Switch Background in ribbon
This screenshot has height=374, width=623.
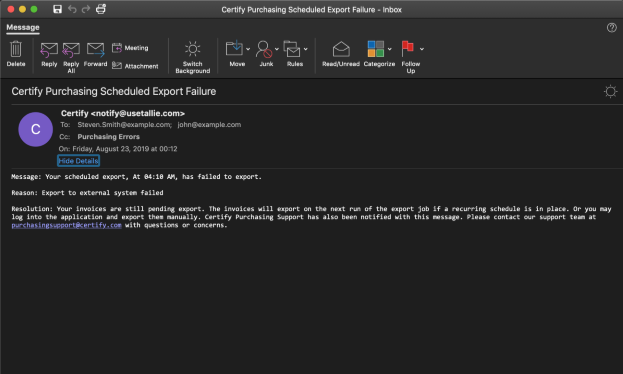coord(193,57)
